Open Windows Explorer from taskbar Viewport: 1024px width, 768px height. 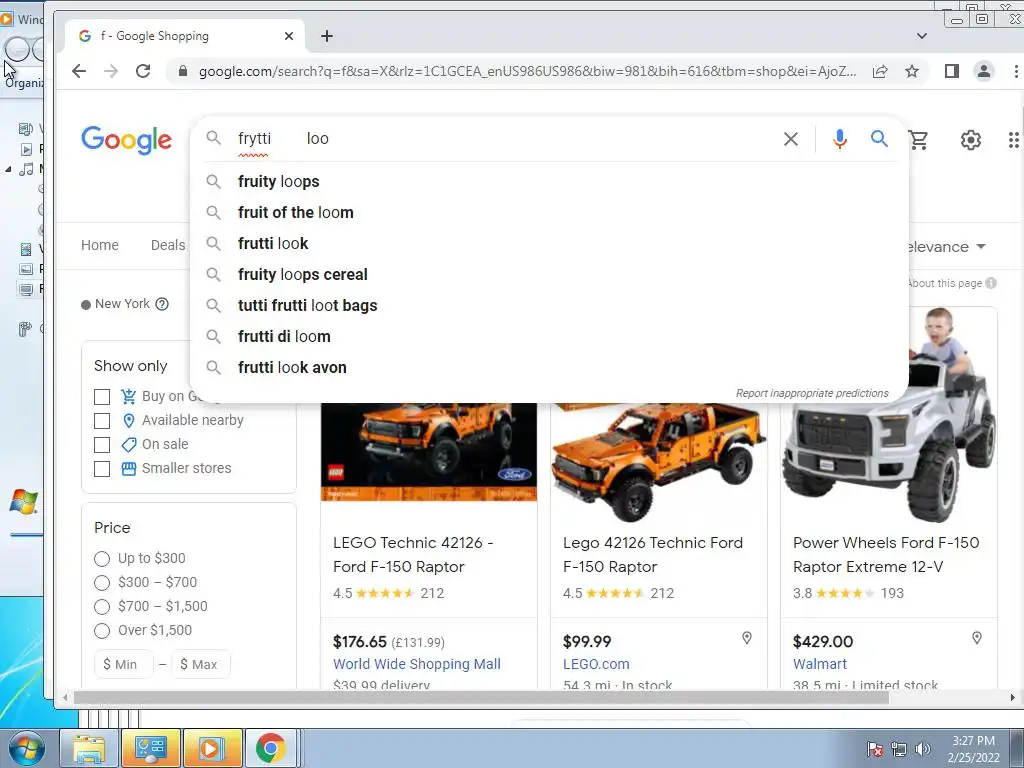[89, 748]
